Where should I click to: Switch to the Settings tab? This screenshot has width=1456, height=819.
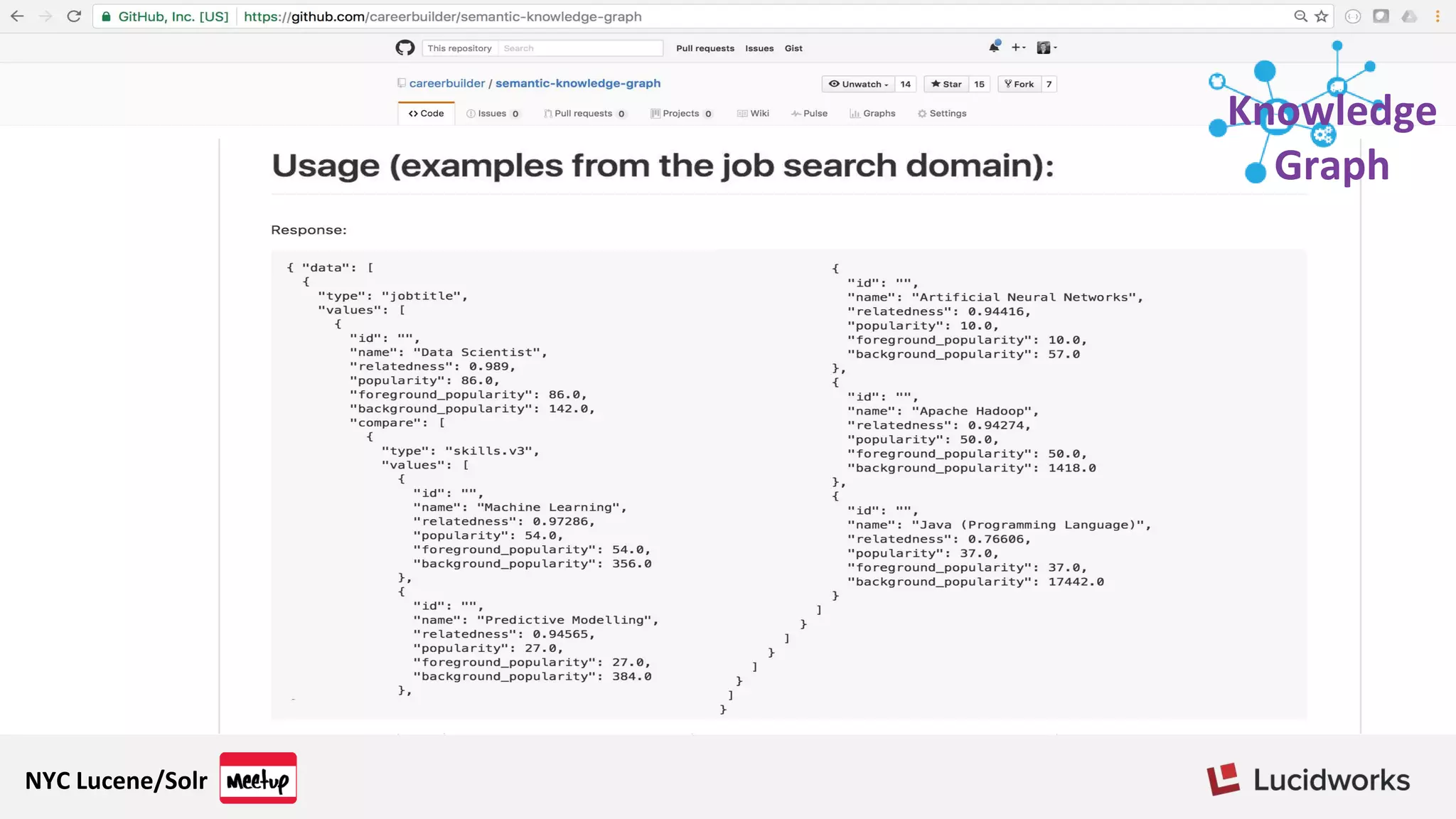pyautogui.click(x=942, y=113)
